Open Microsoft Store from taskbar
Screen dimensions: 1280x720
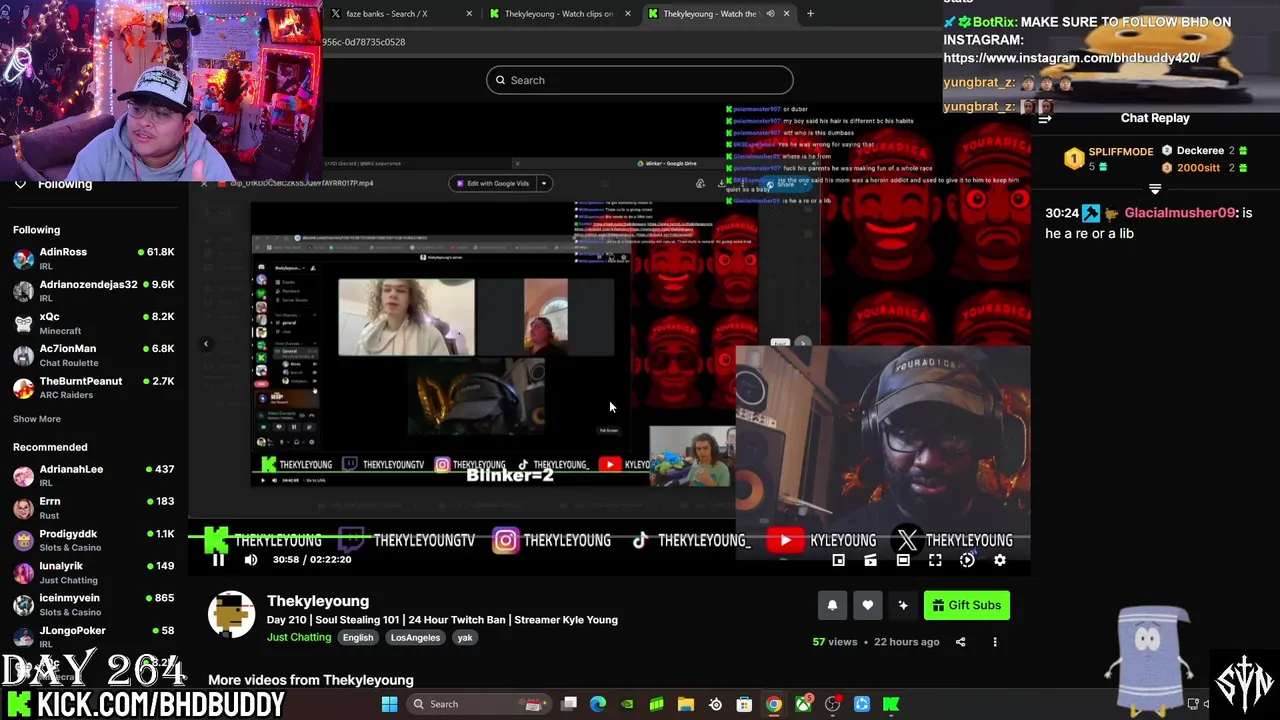(x=744, y=704)
